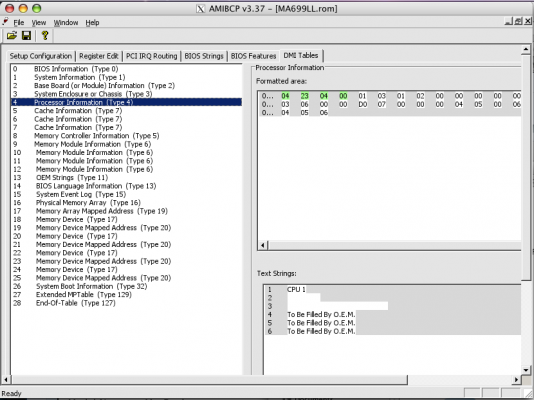This screenshot has width=534, height=400.
Task: Select Memory Device entry number 20
Action: (x=126, y=236)
